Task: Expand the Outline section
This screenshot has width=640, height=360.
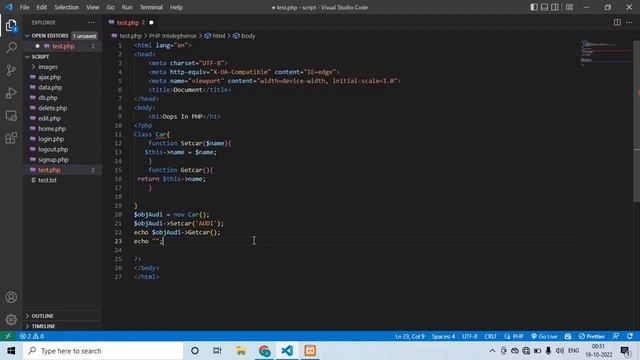Action: 62,316
